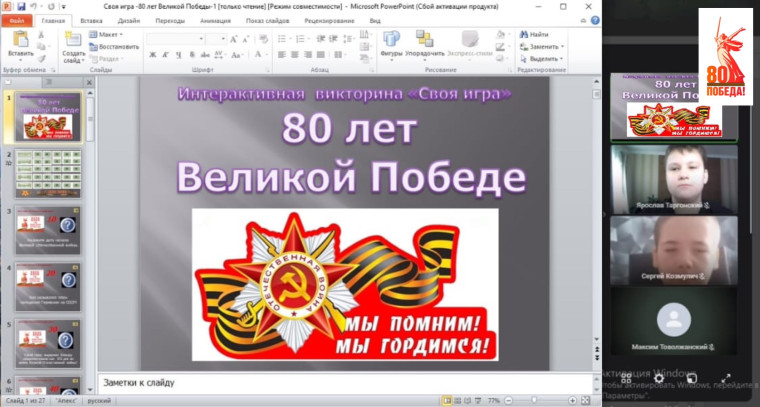Click the Save icon in quick access toolbar
This screenshot has width=760, height=407.
point(21,7)
